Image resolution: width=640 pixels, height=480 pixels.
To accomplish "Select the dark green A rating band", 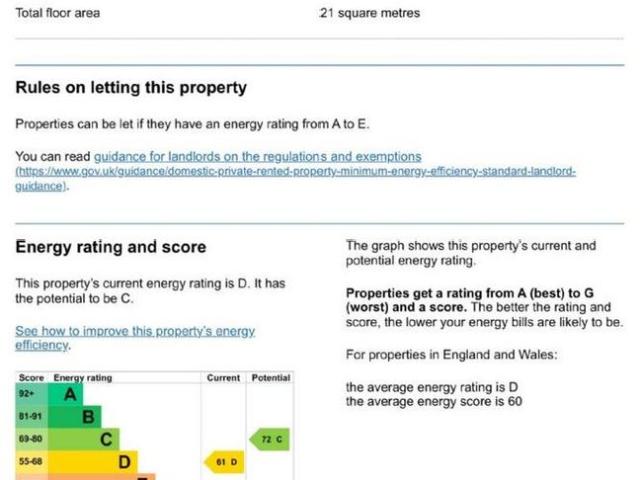I will 68,394.
